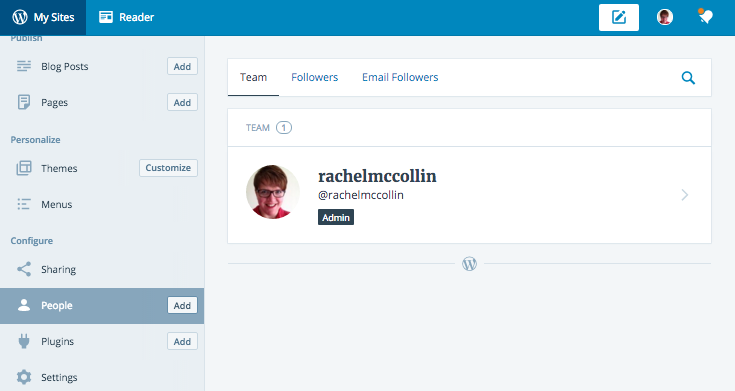Open the profile avatar in the top bar
This screenshot has width=735, height=391.
pos(665,17)
